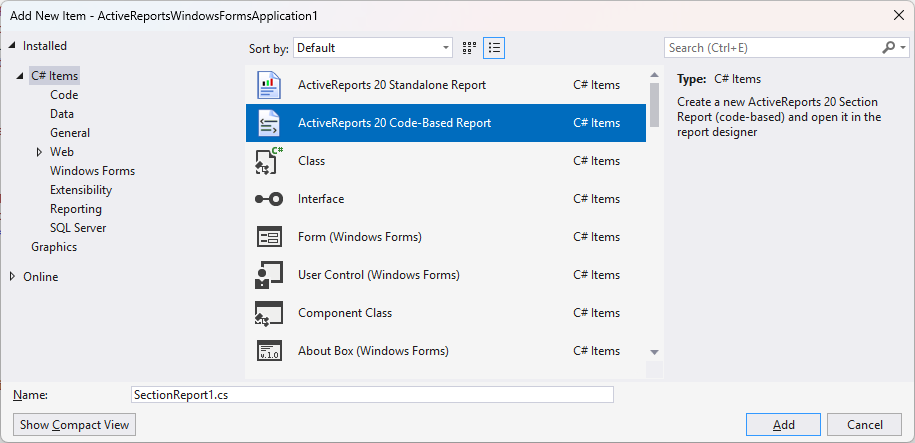The image size is (915, 443).
Task: Select the Reporting category
Action: [76, 209]
